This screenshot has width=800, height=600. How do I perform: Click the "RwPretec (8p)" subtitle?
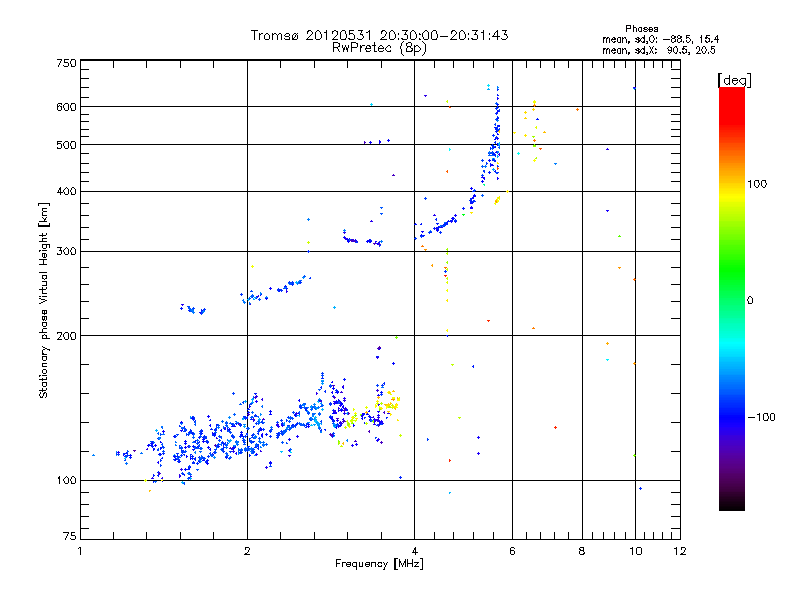coord(379,48)
